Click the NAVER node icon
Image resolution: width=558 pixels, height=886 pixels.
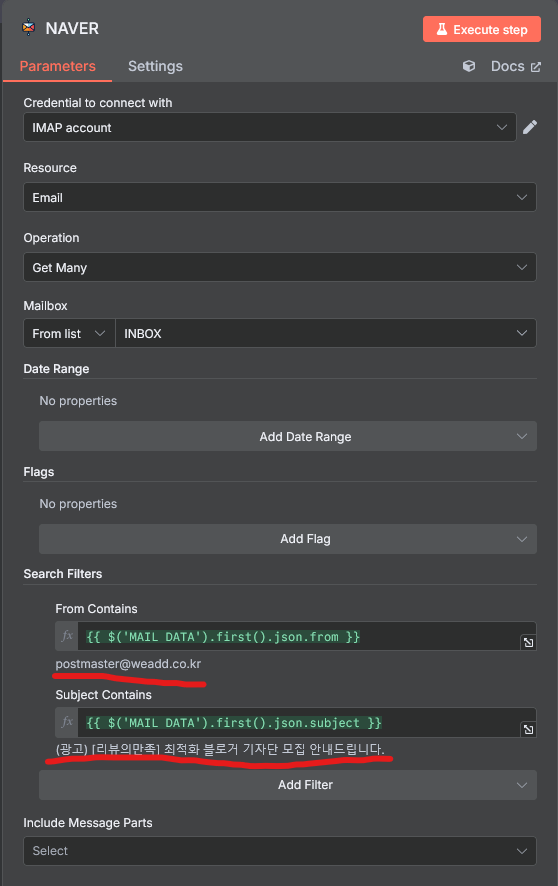[28, 28]
